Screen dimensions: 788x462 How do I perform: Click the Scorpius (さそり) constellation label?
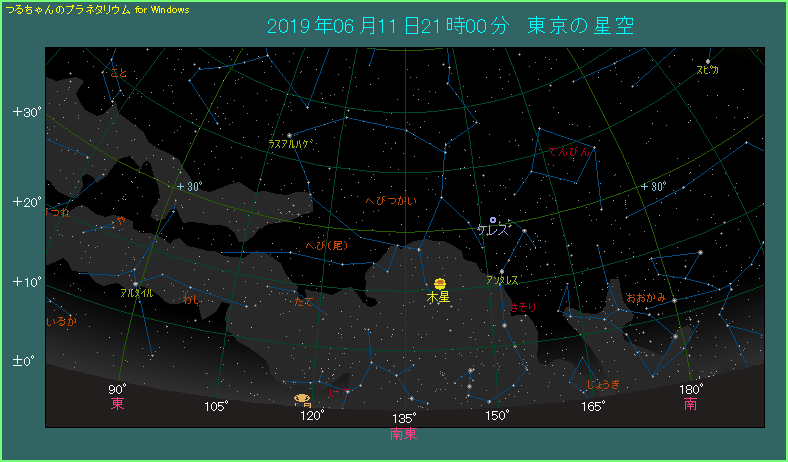[523, 307]
